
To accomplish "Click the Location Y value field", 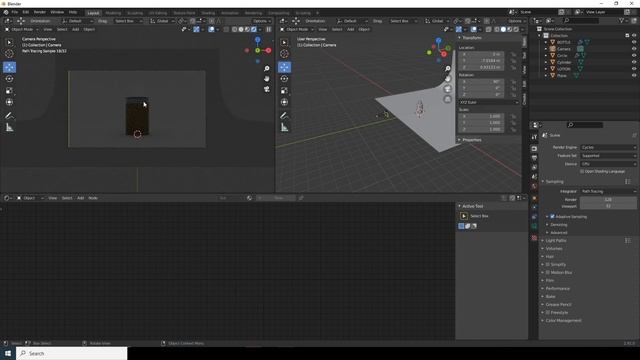I will [481, 61].
